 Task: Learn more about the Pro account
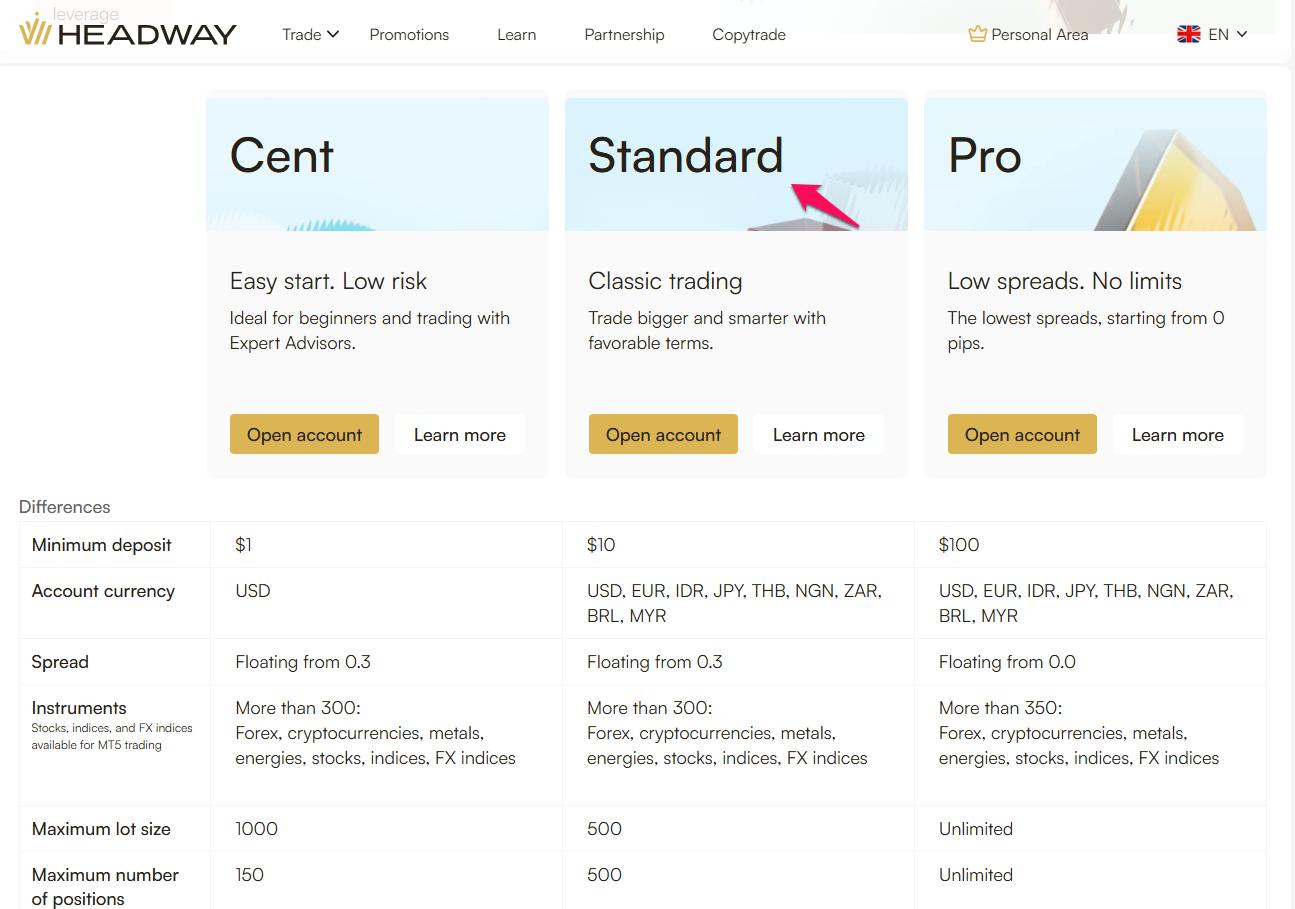coord(1178,434)
